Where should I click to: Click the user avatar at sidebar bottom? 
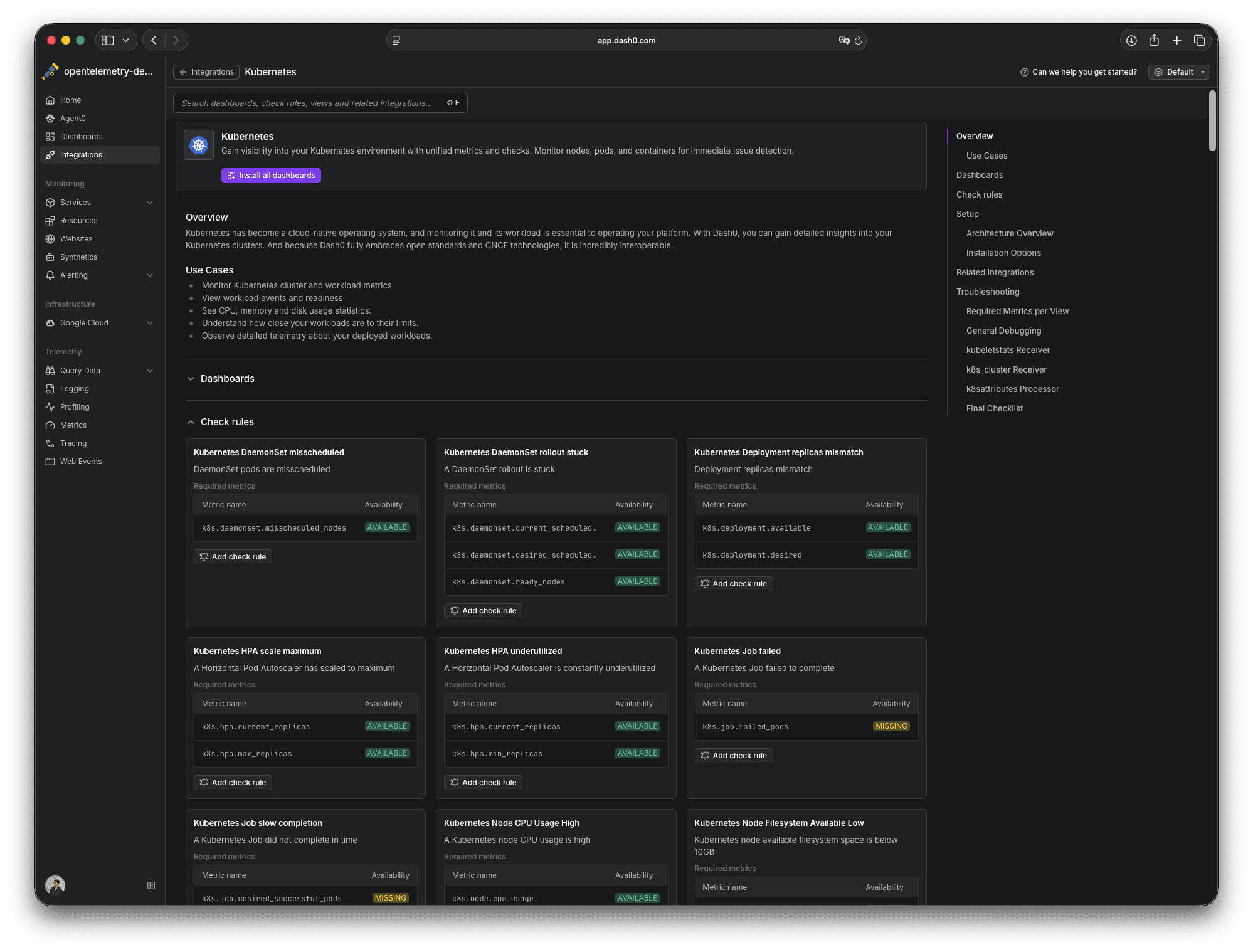point(55,885)
